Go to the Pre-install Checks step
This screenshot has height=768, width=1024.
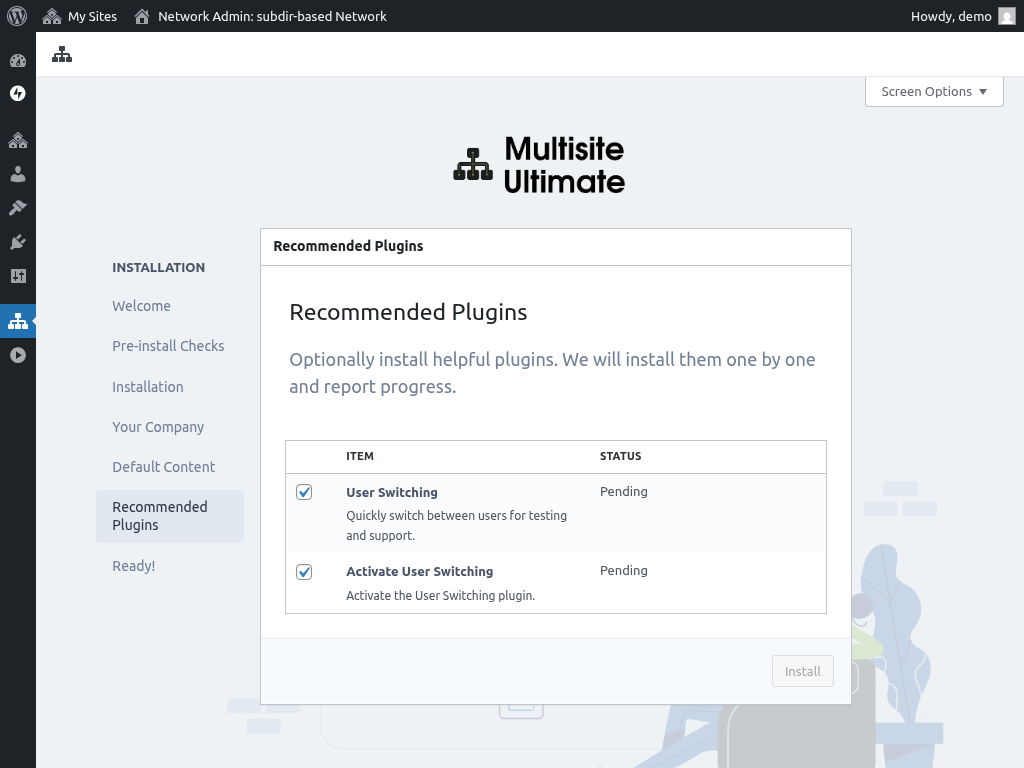coord(168,345)
